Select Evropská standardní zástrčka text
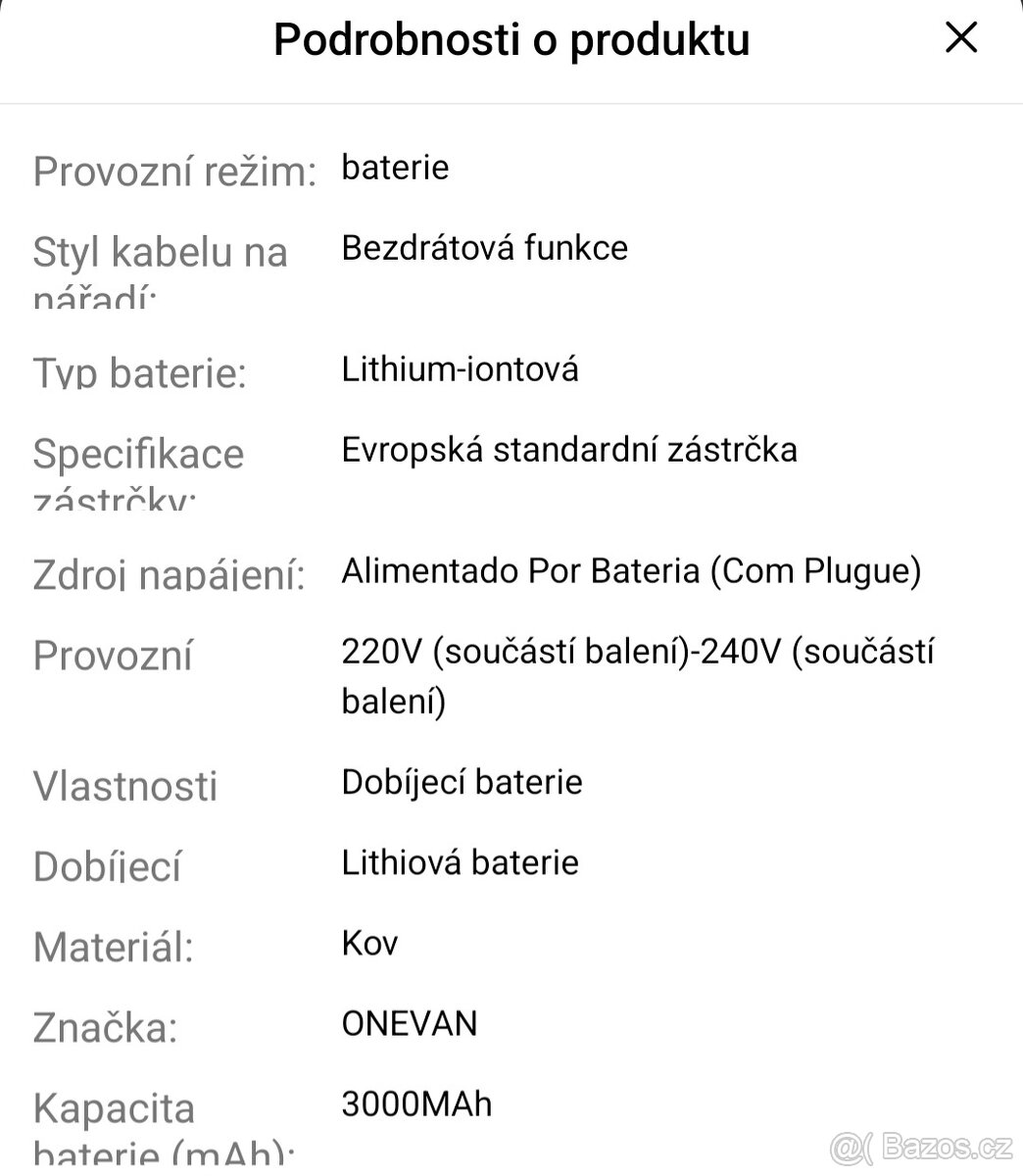The width and height of the screenshot is (1023, 1176). click(569, 450)
